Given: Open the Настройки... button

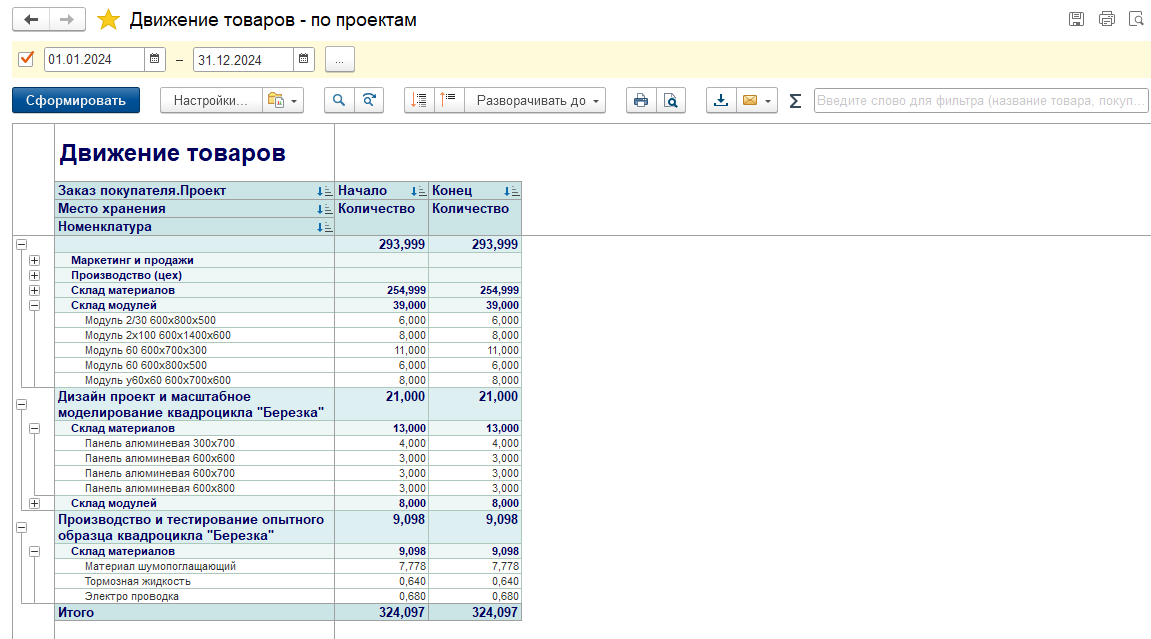Looking at the screenshot, I should point(210,100).
